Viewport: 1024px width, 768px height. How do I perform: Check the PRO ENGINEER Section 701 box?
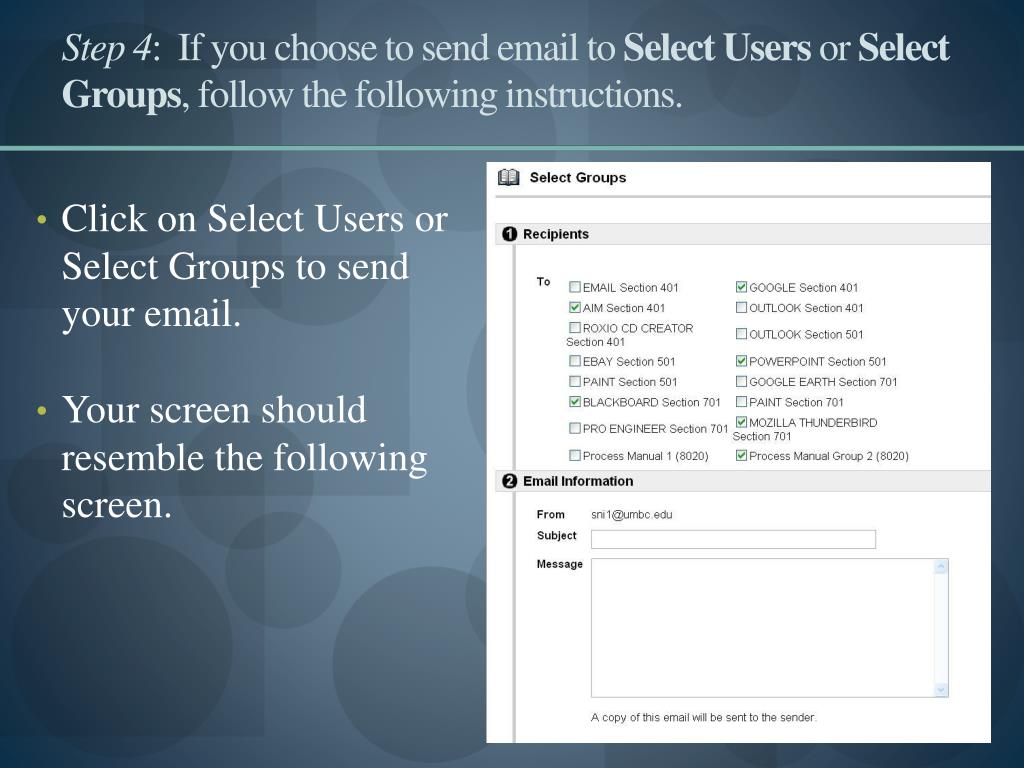tap(575, 428)
